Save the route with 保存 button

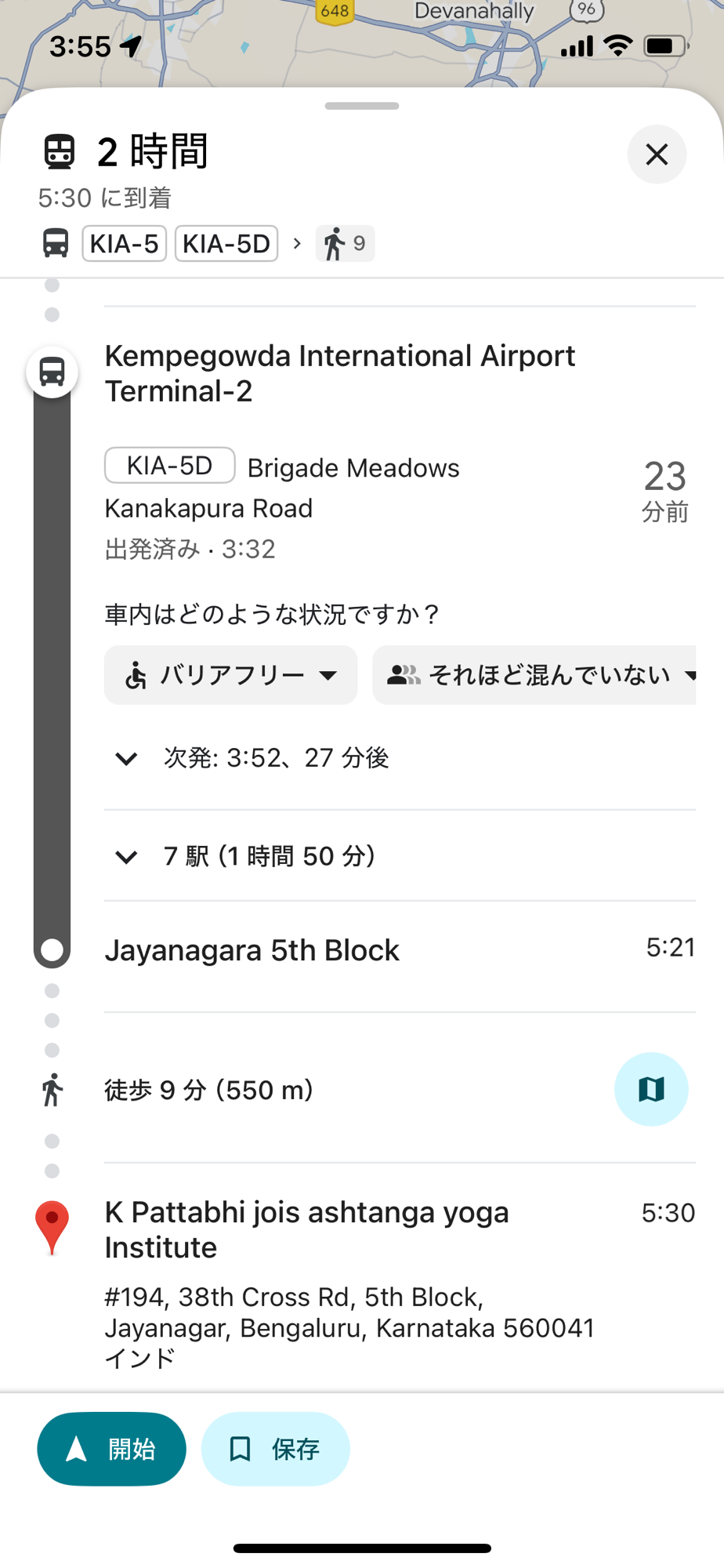(x=275, y=1449)
